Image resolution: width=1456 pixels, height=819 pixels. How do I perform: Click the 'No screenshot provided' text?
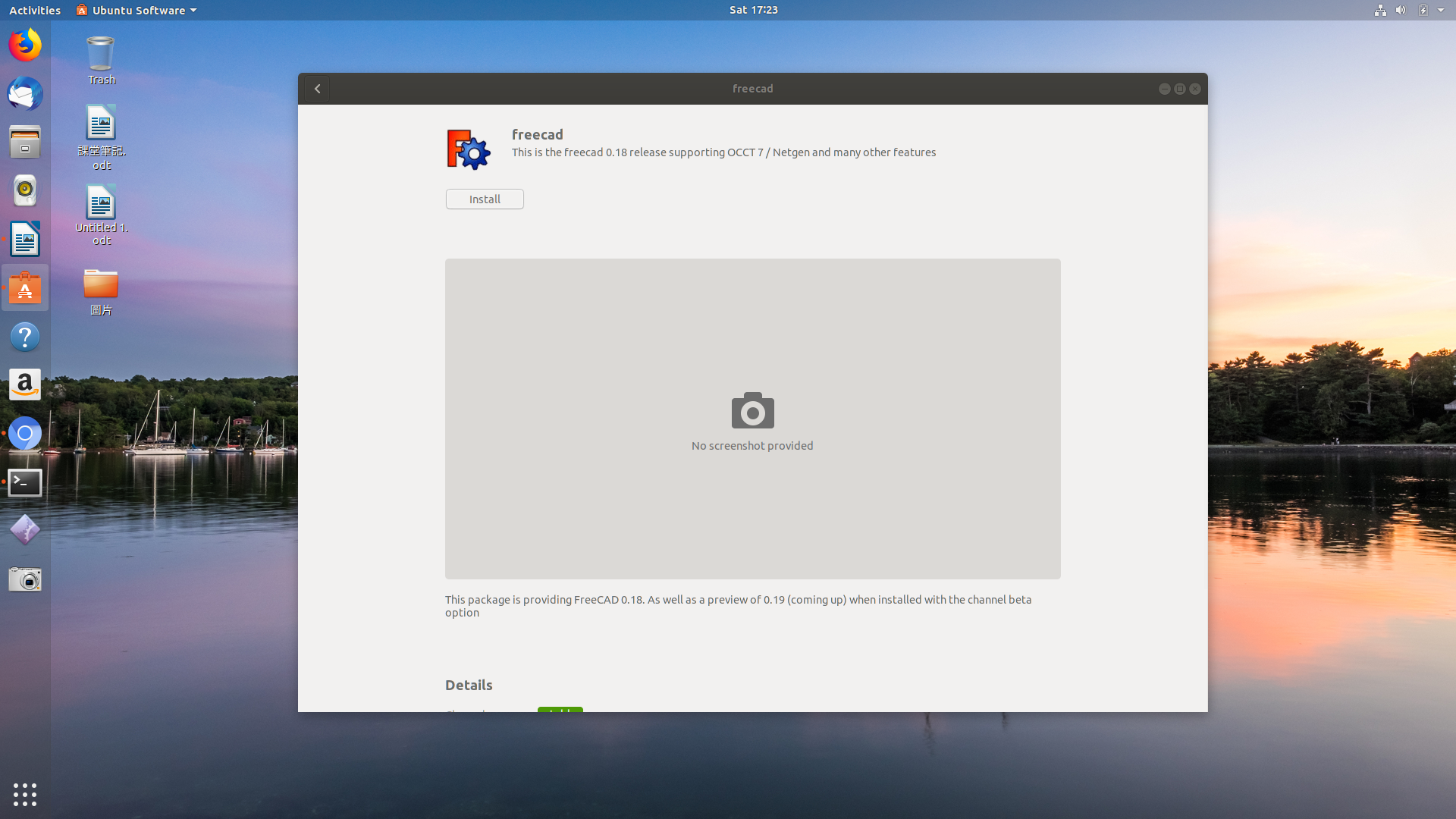tap(752, 446)
